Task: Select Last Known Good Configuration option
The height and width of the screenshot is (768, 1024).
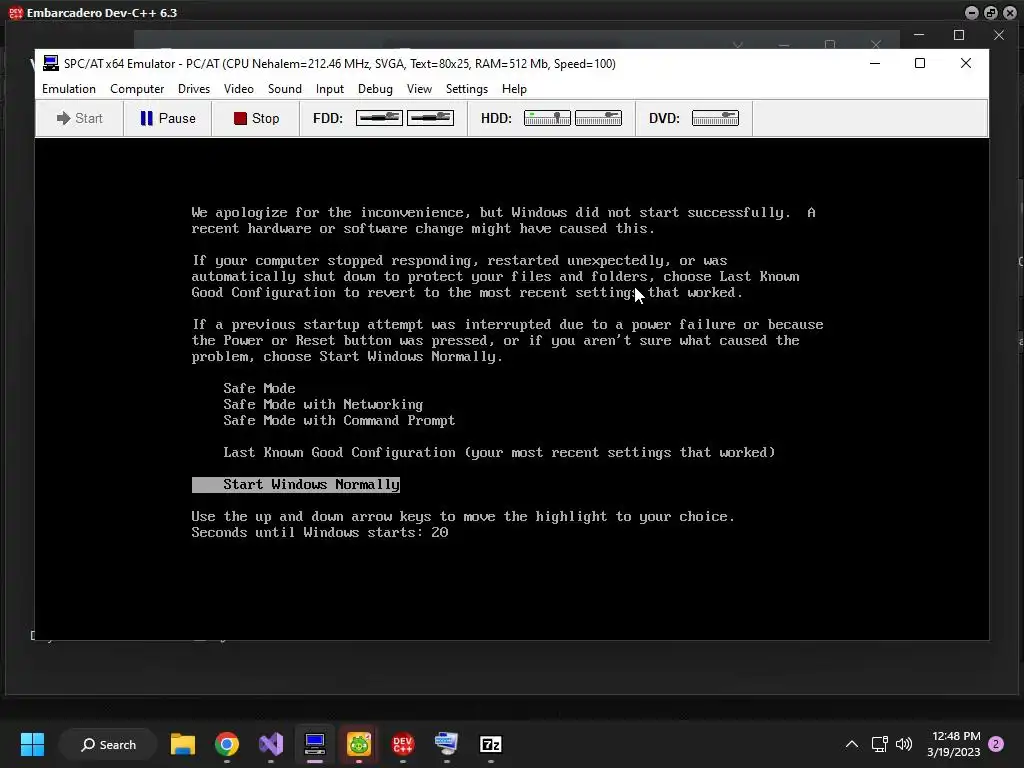Action: [x=499, y=453]
